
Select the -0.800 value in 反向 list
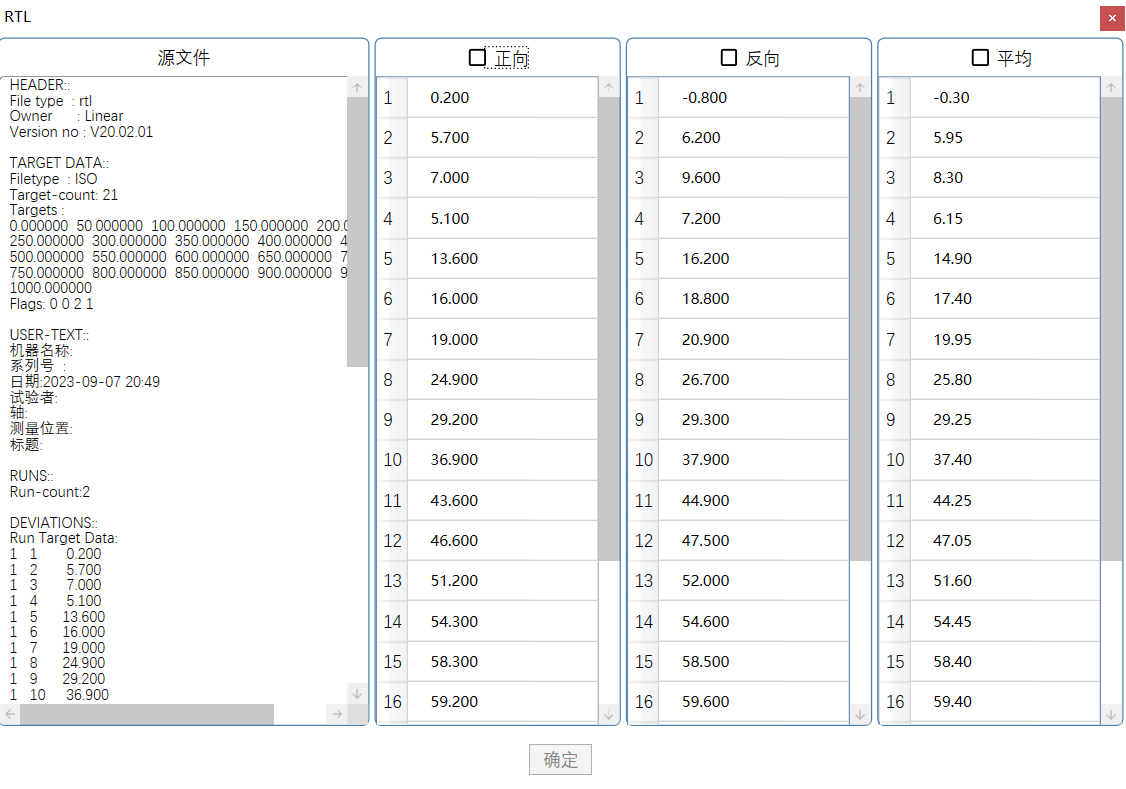point(704,98)
